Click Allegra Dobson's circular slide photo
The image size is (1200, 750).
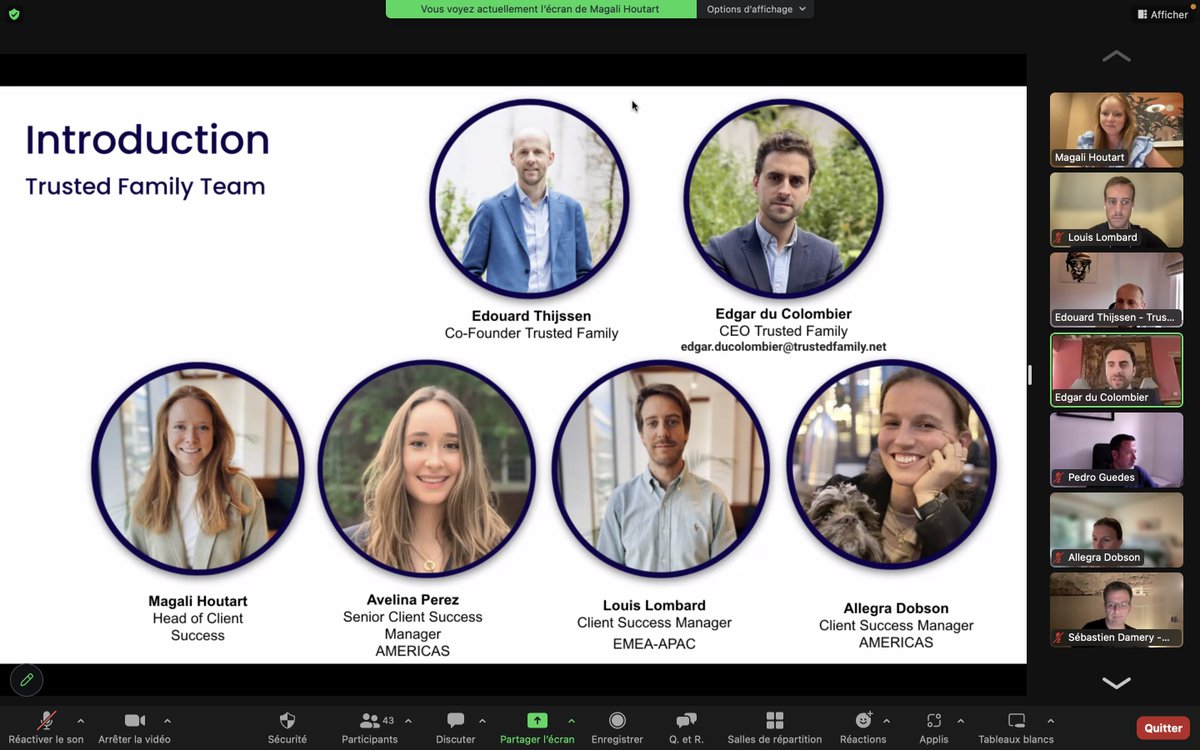click(x=892, y=463)
